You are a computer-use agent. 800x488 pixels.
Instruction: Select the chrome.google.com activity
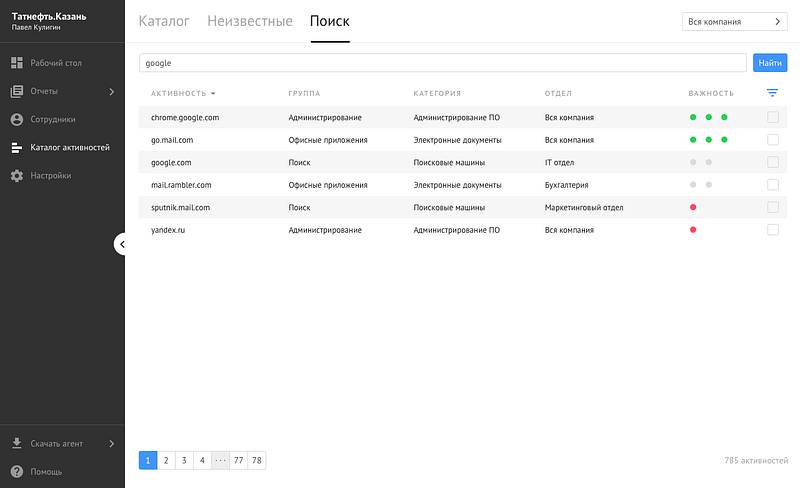185,117
